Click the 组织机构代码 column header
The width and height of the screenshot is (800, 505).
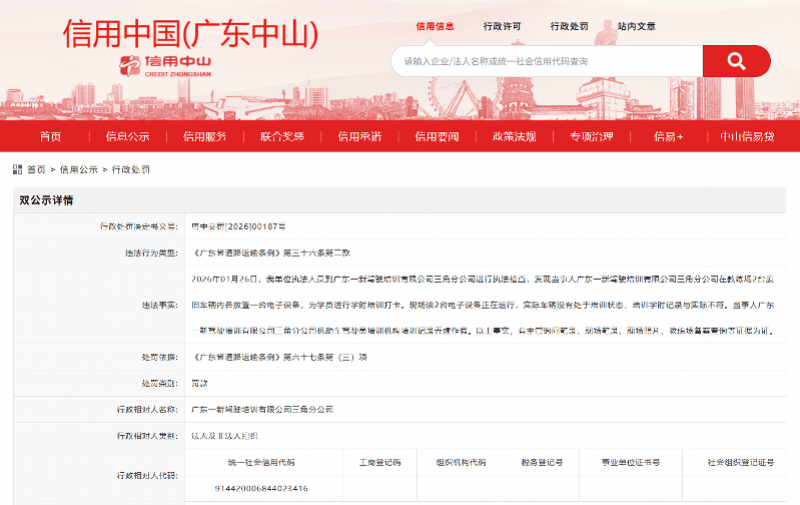pyautogui.click(x=461, y=463)
